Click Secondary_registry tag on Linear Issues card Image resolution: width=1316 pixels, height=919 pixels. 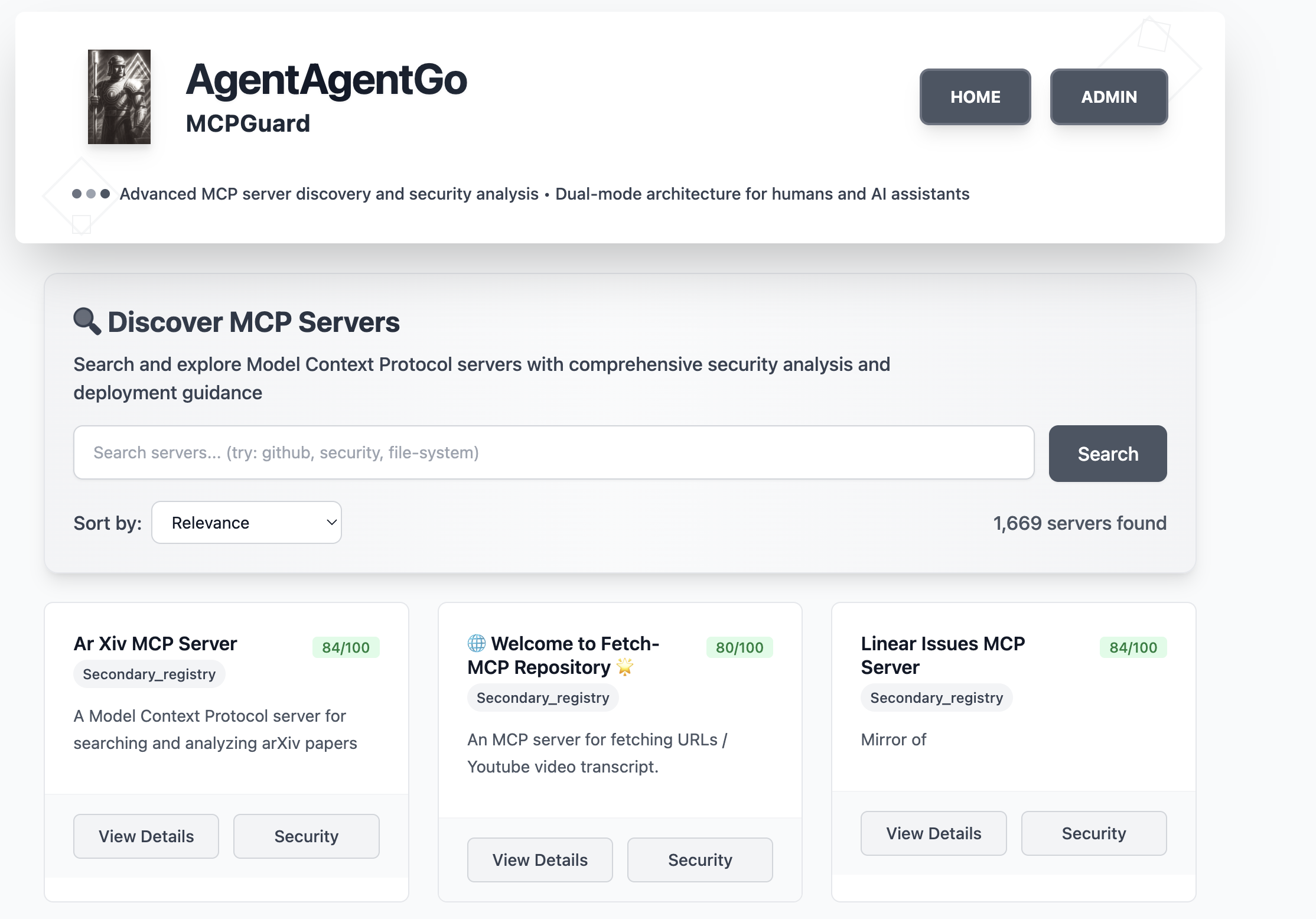(x=936, y=698)
